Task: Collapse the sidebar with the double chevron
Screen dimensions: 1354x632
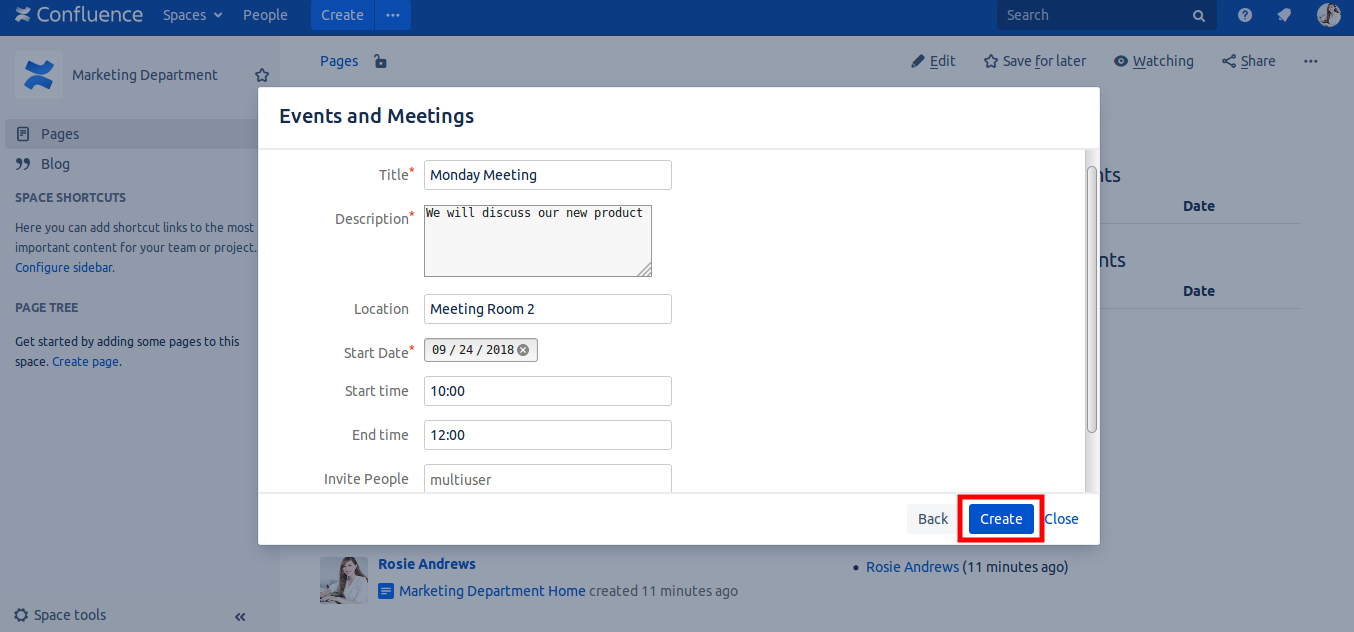Action: 240,617
